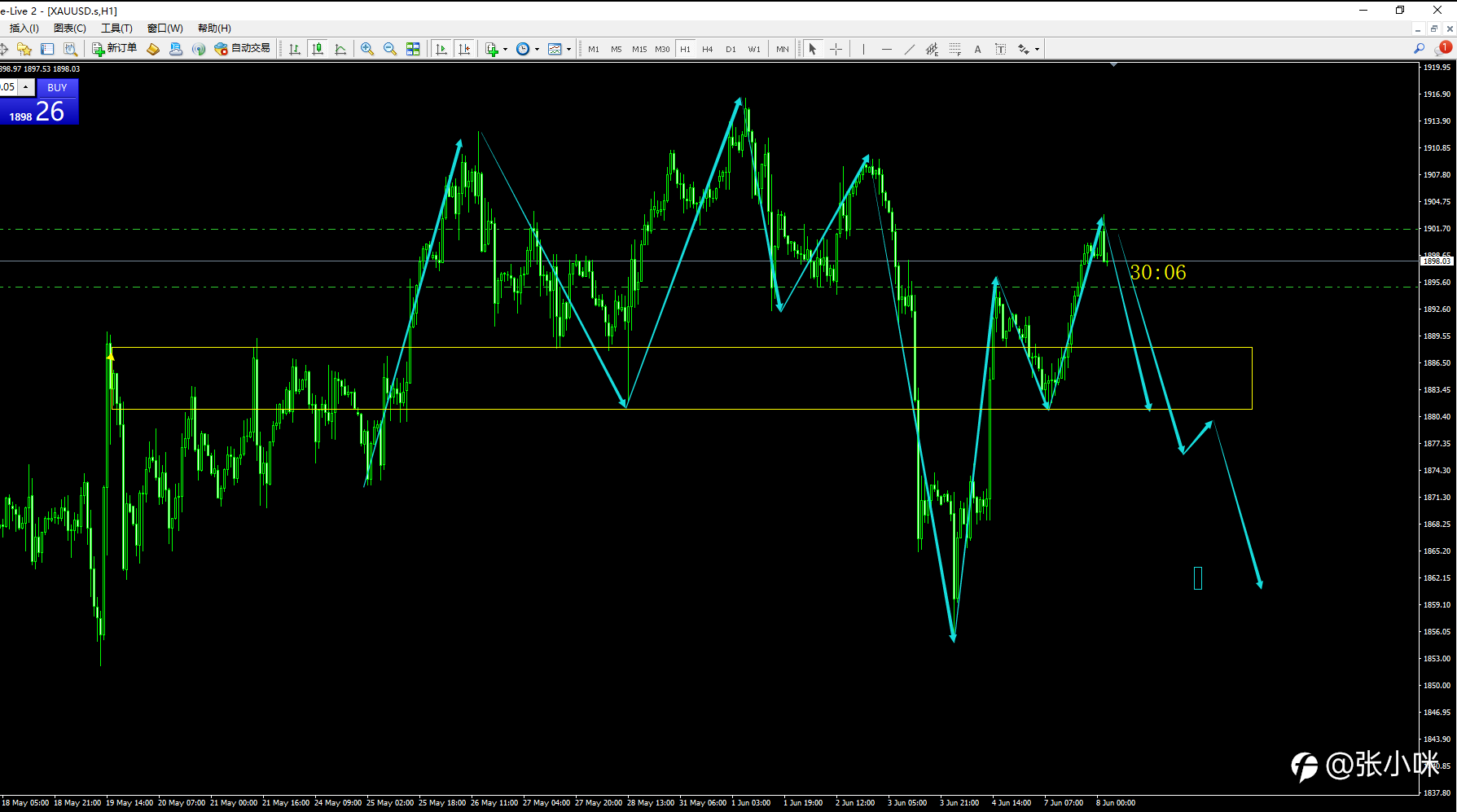Click the current price label on price axis

tap(1437, 261)
